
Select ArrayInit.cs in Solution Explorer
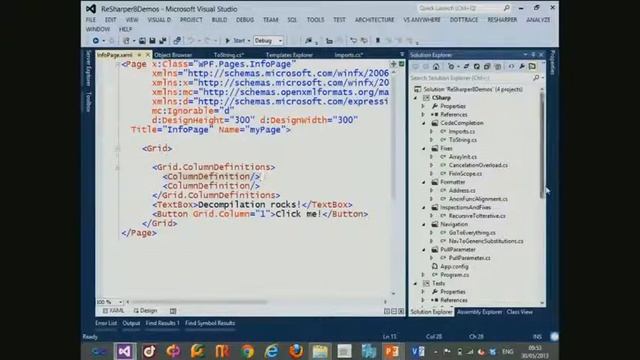coord(462,157)
